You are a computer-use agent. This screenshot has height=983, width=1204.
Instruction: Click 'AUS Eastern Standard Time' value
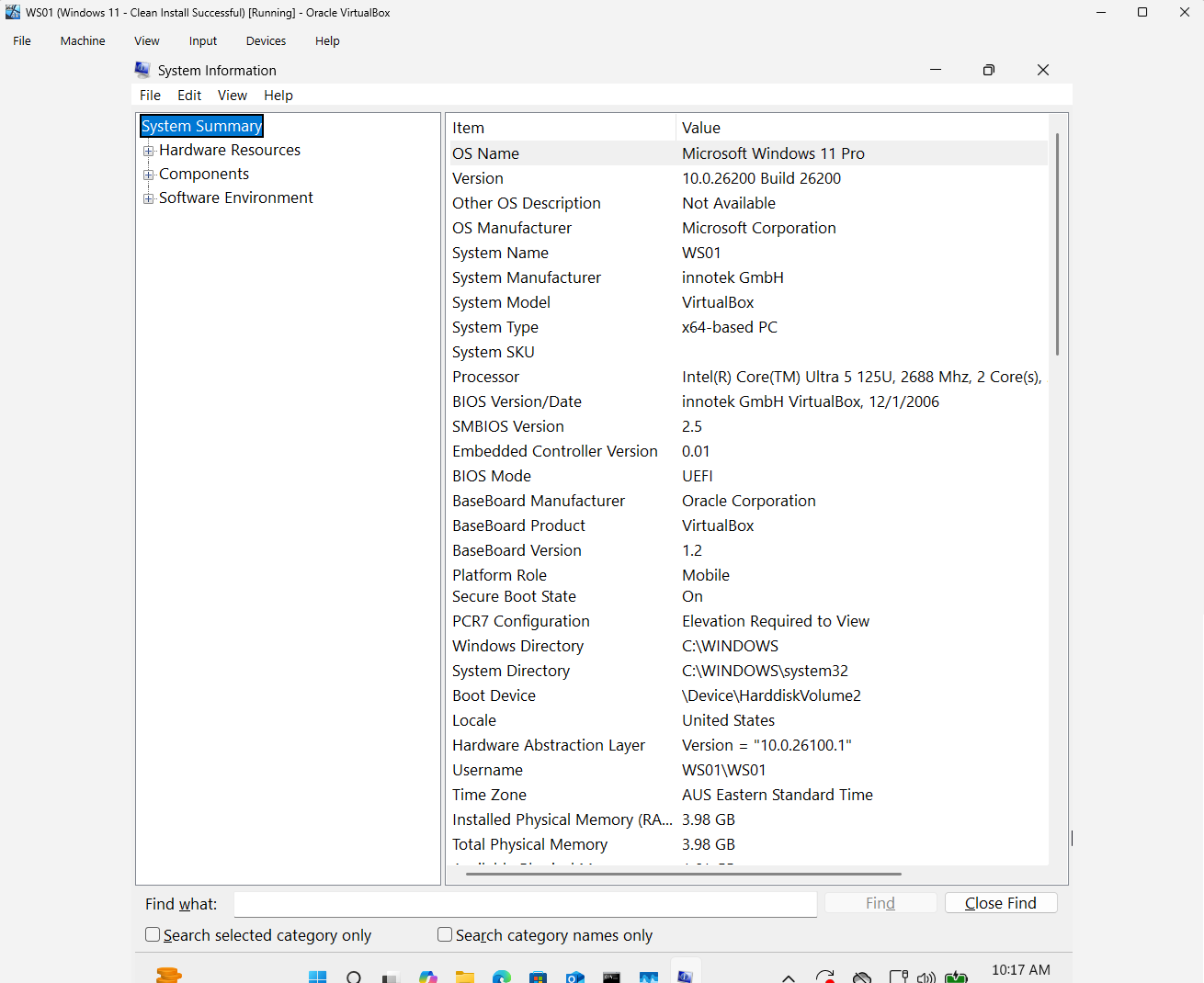pos(778,795)
